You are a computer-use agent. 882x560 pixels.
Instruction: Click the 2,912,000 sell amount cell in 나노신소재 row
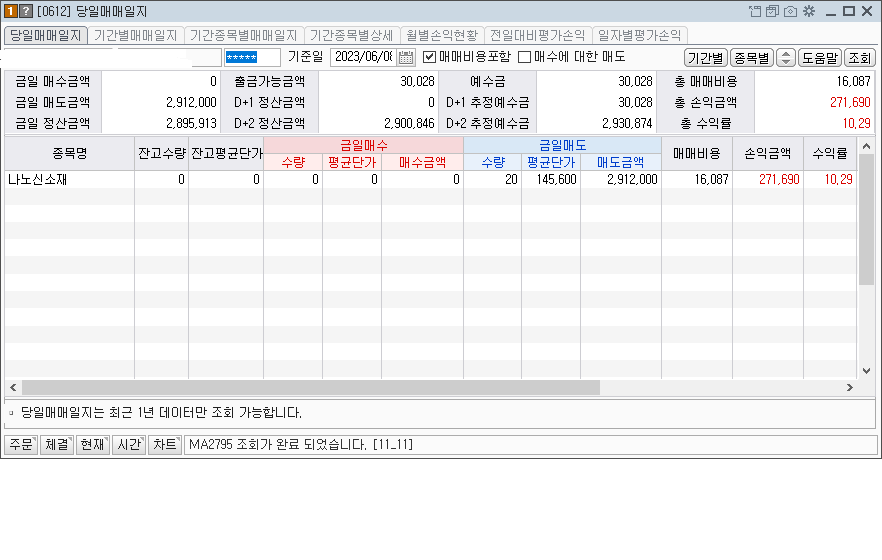621,180
